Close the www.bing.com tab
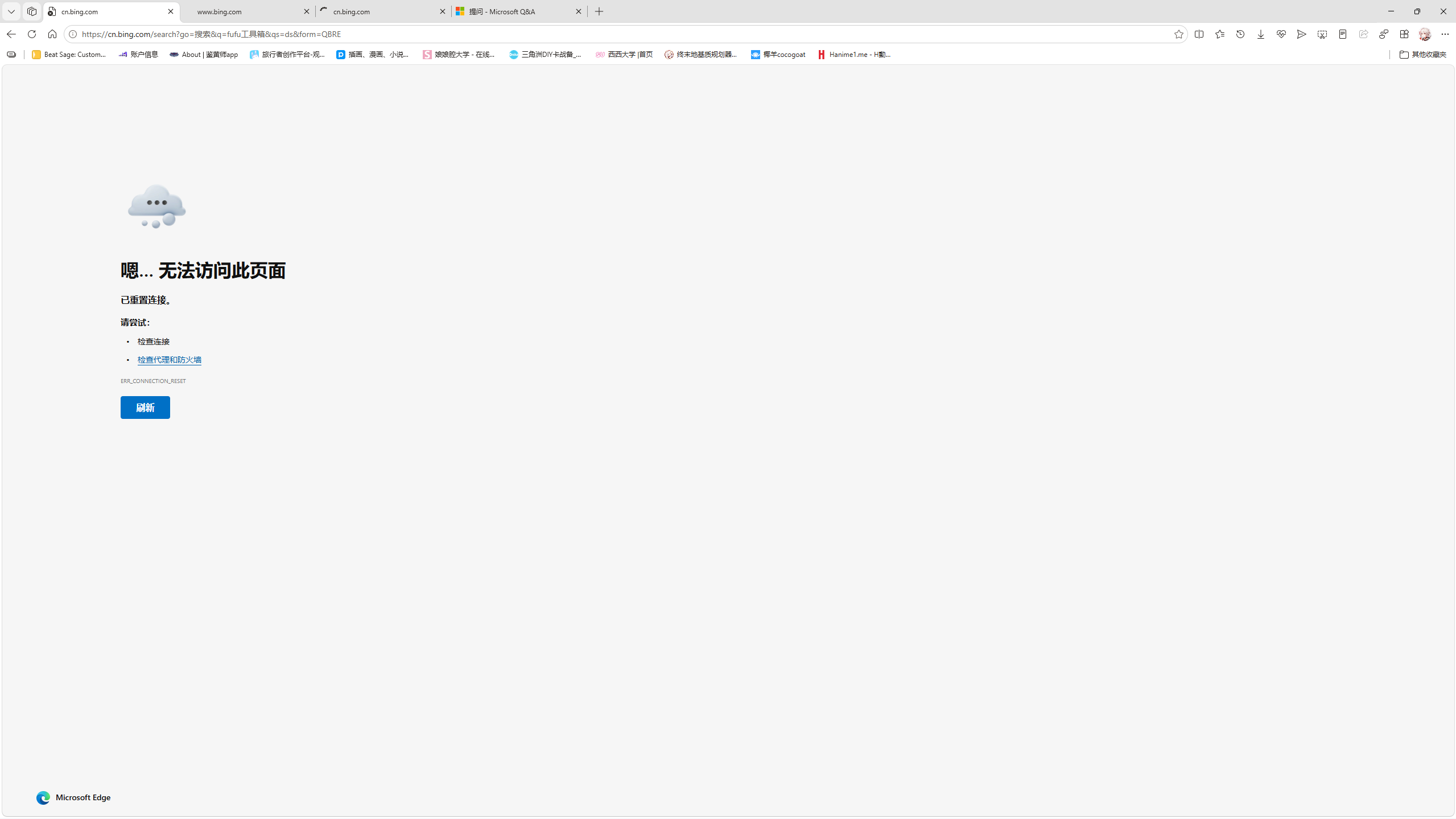The image size is (1456, 819). pos(307,11)
